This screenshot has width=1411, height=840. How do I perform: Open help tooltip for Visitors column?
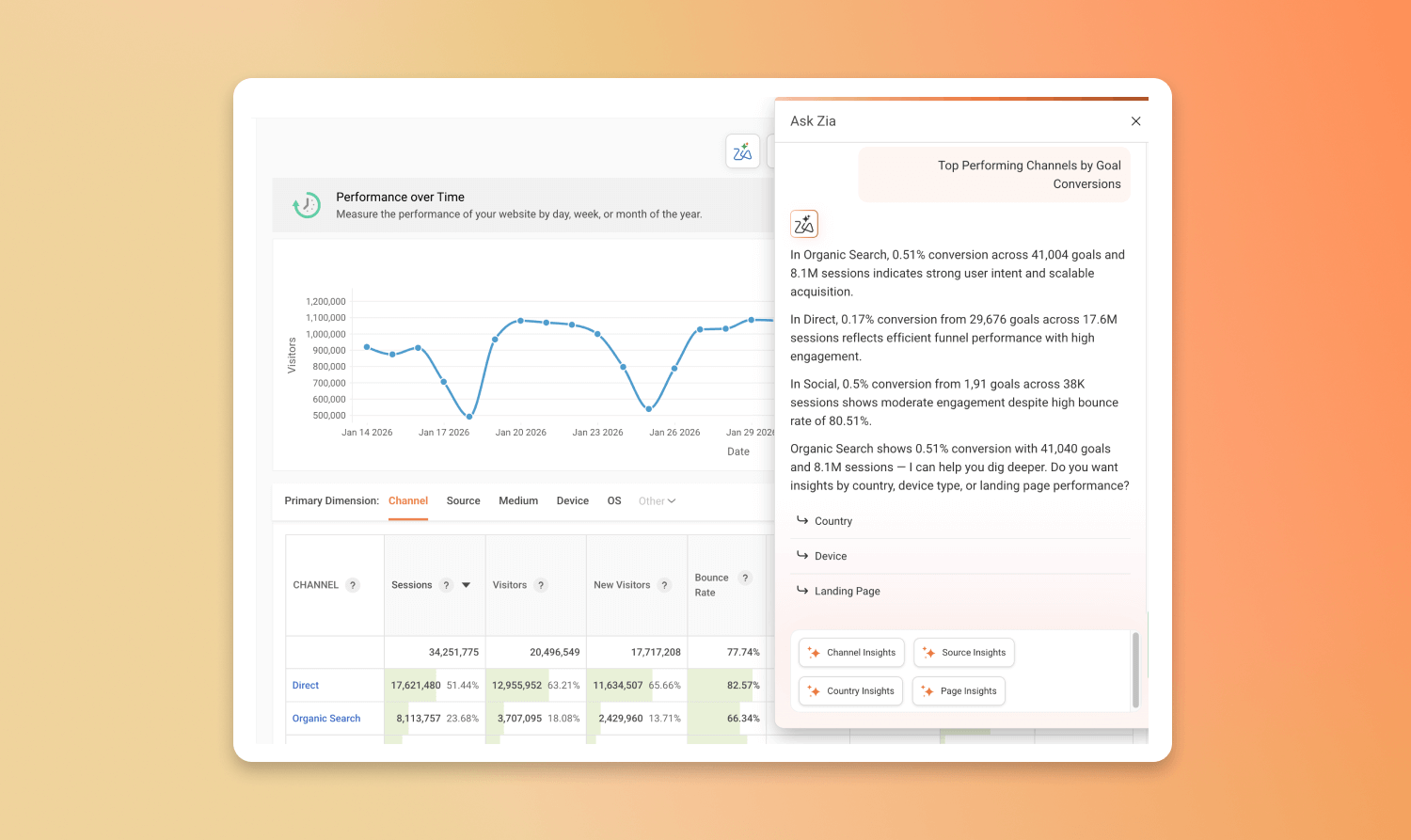pyautogui.click(x=541, y=585)
